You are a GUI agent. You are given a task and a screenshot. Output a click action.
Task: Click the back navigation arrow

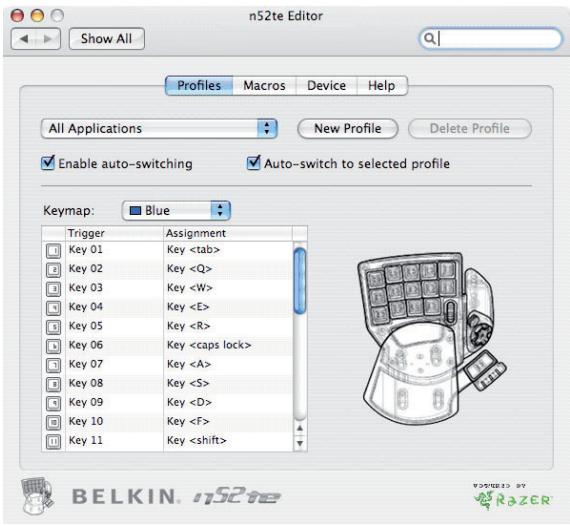click(x=24, y=39)
